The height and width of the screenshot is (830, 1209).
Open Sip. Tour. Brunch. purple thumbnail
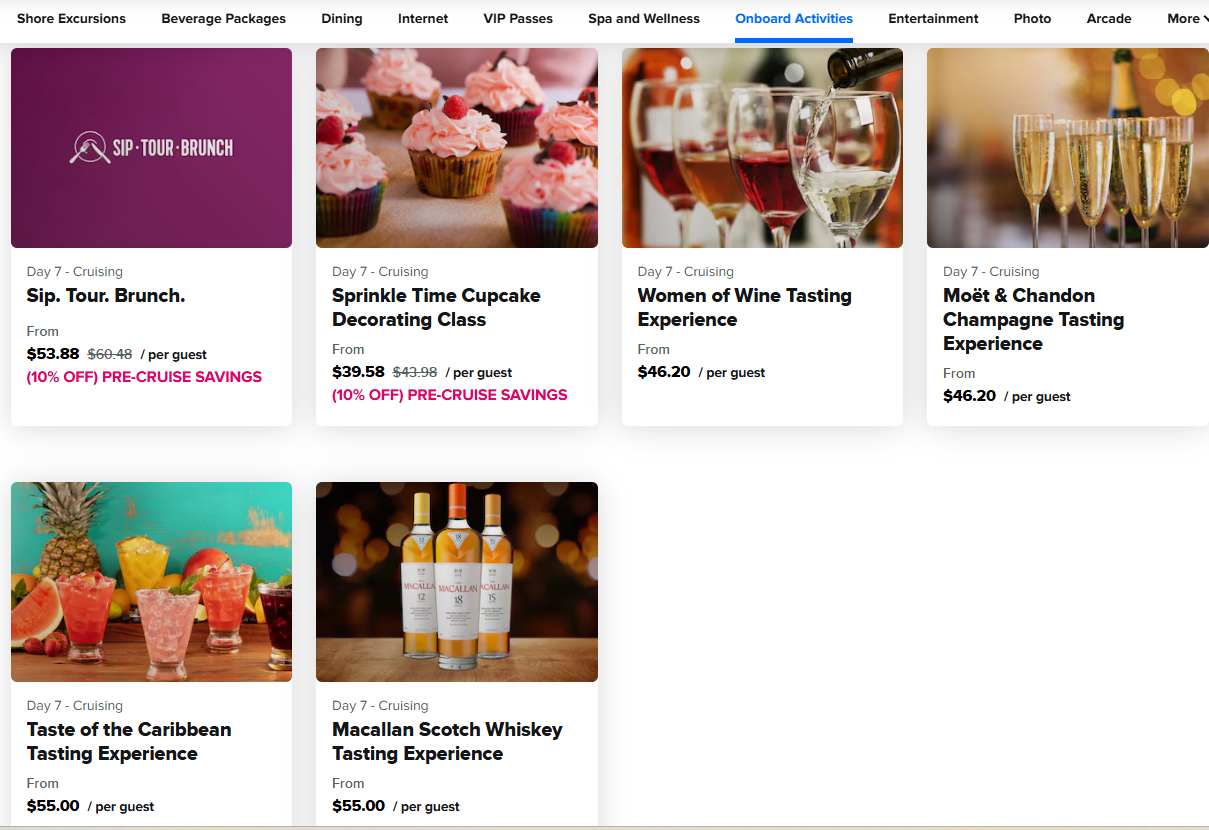(151, 148)
